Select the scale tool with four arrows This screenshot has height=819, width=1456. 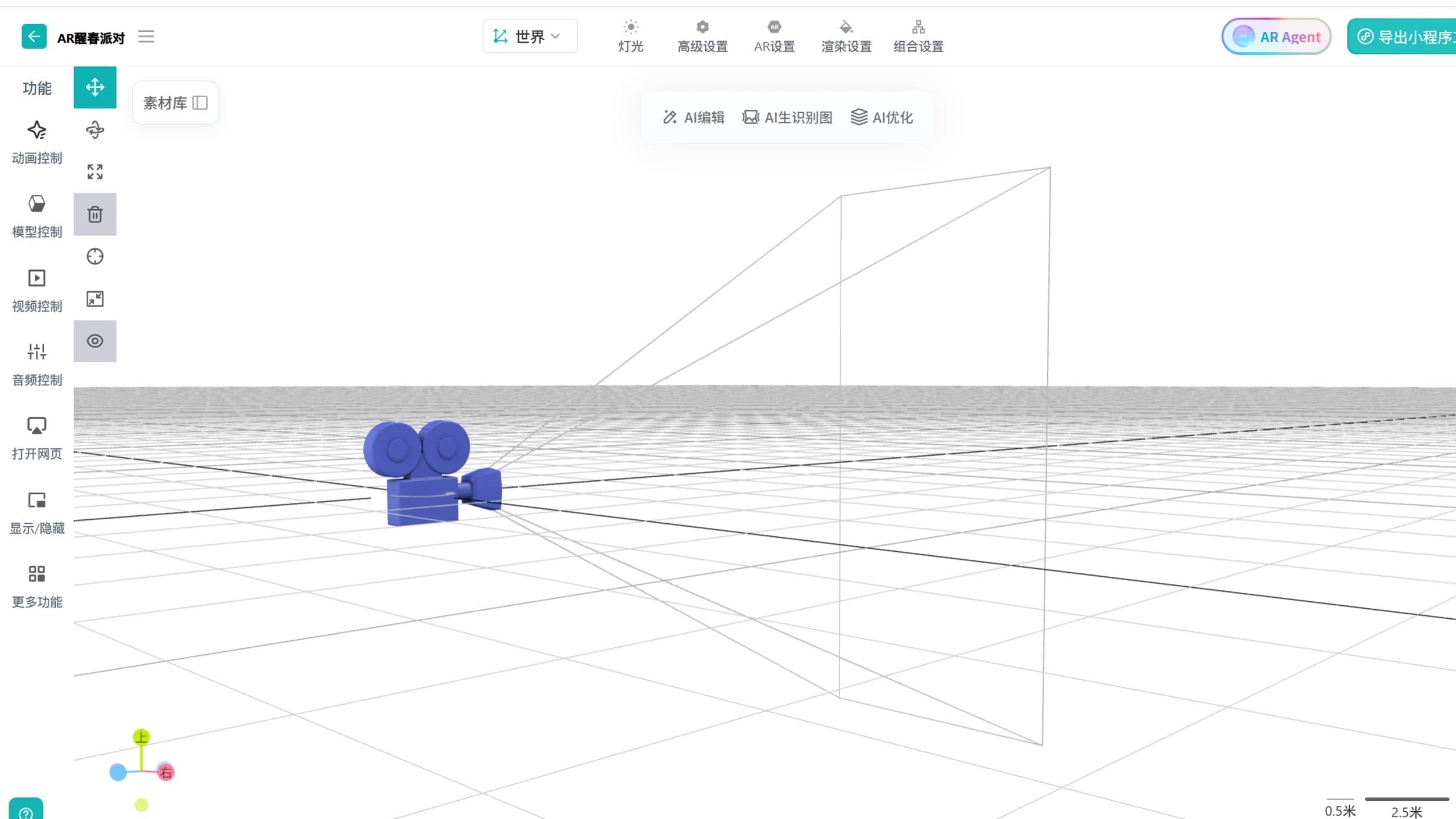click(95, 172)
